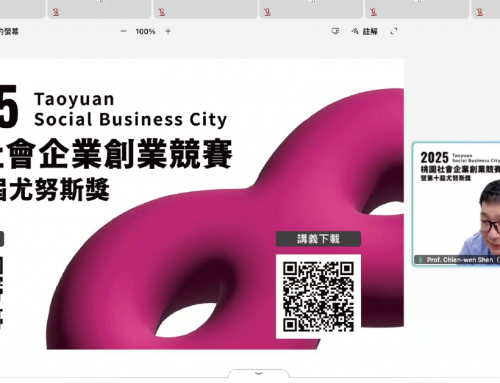This screenshot has width=500, height=383.
Task: Click the 講義下載 label on the slide
Action: click(318, 239)
